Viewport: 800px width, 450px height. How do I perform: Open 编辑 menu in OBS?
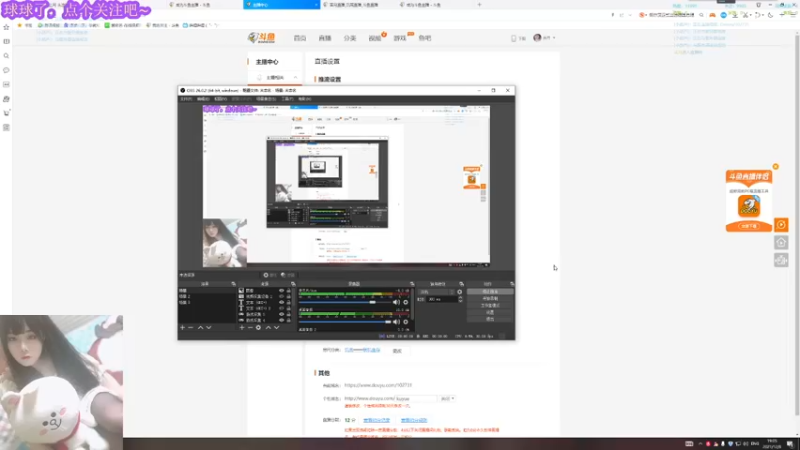(x=203, y=99)
